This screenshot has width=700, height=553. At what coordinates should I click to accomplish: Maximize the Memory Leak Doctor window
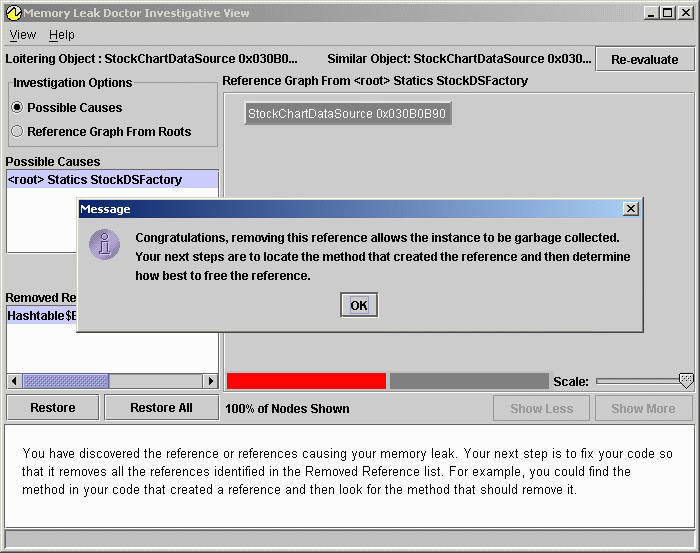(667, 13)
